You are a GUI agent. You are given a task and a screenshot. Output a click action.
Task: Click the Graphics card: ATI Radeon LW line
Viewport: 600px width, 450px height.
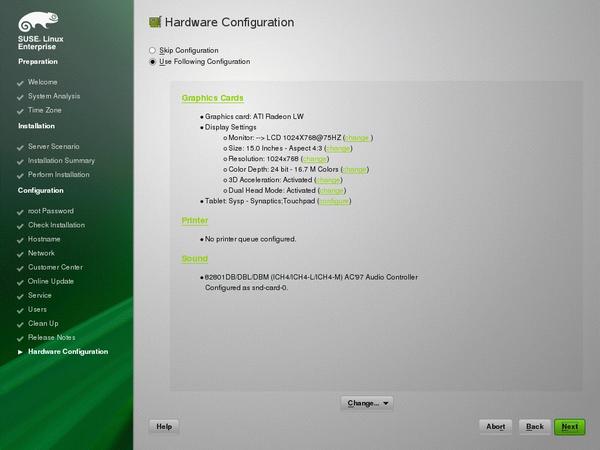pyautogui.click(x=254, y=116)
